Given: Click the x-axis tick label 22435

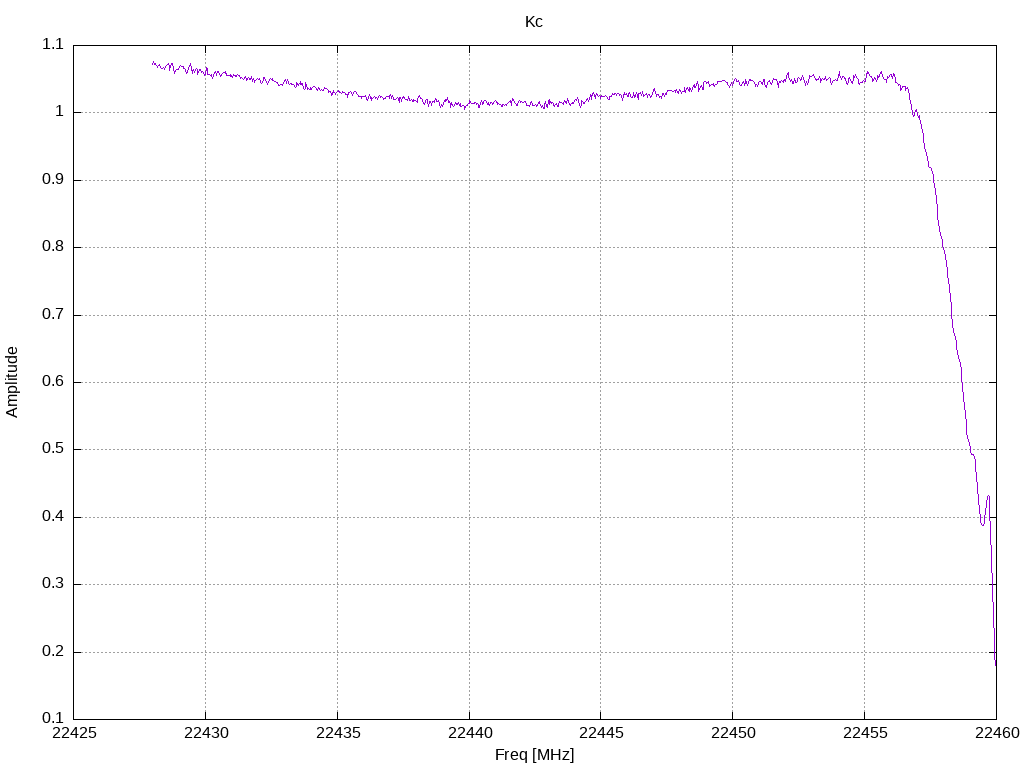Looking at the screenshot, I should pos(338,733).
